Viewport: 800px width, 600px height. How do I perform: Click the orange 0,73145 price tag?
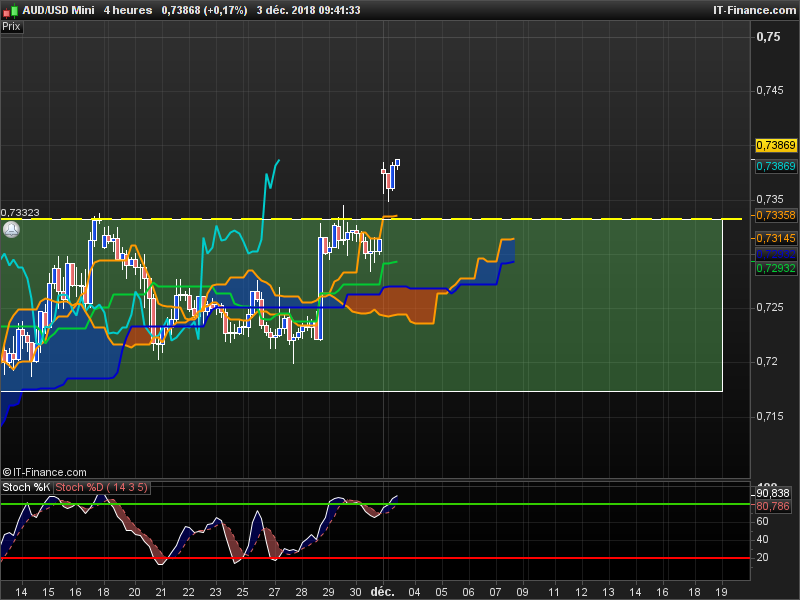click(x=776, y=238)
